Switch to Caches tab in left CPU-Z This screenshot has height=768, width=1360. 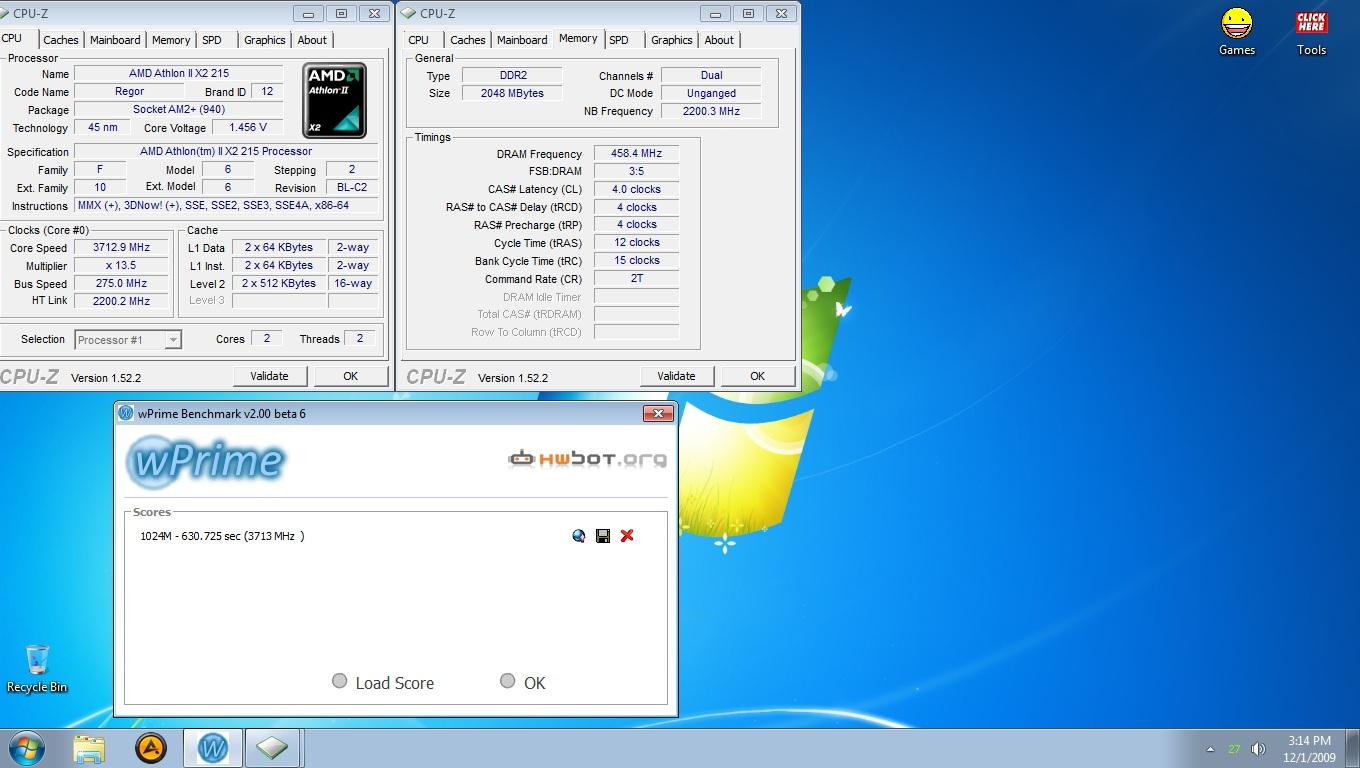60,40
